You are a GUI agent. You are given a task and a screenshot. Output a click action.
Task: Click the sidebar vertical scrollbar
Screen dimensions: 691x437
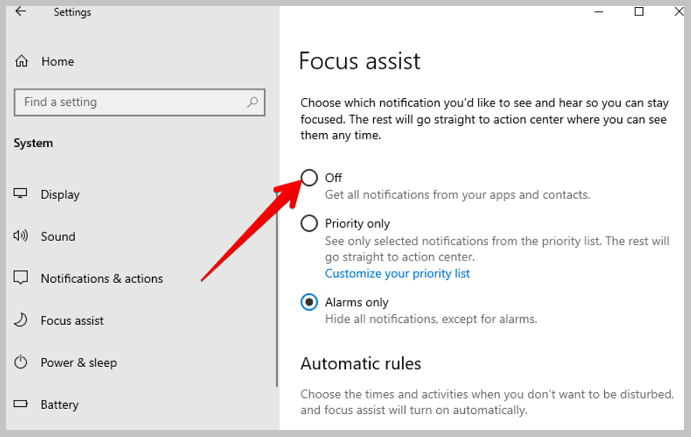[277, 295]
